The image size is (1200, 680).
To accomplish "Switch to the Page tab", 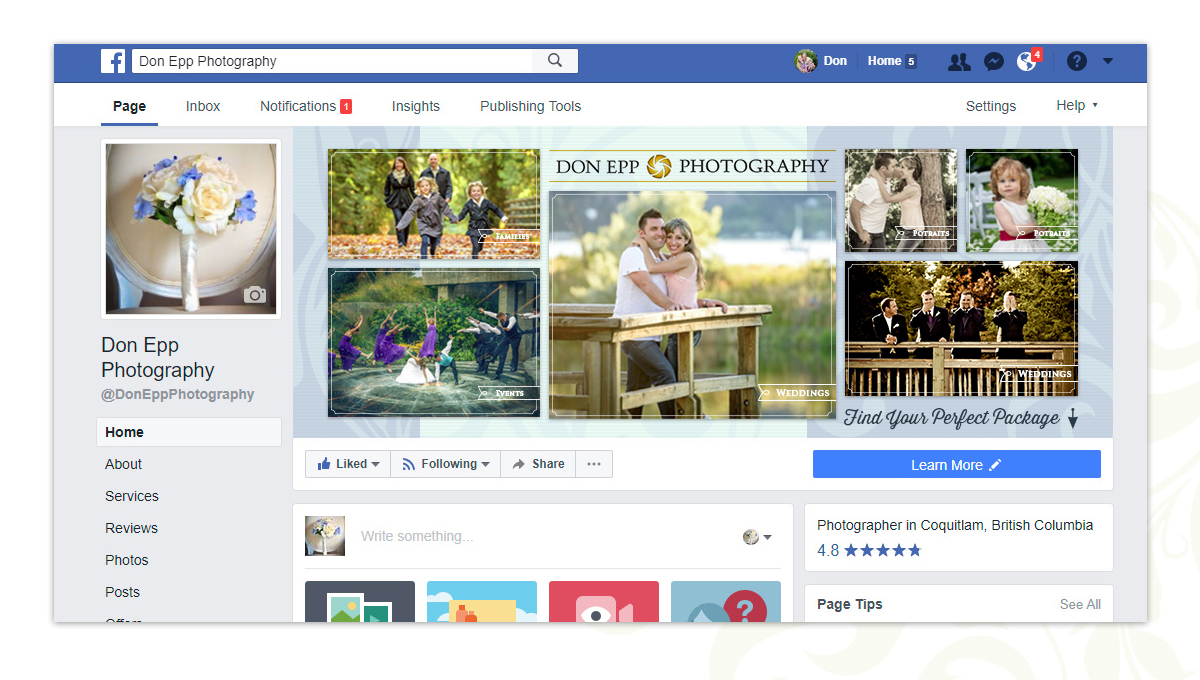I will (129, 106).
